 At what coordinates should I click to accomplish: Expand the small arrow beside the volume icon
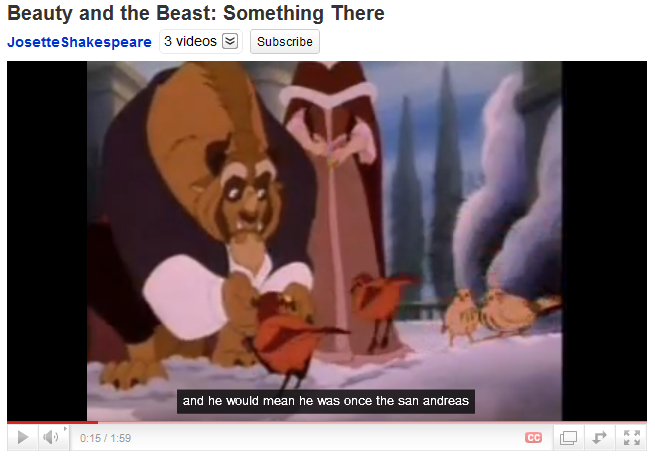pos(65,429)
